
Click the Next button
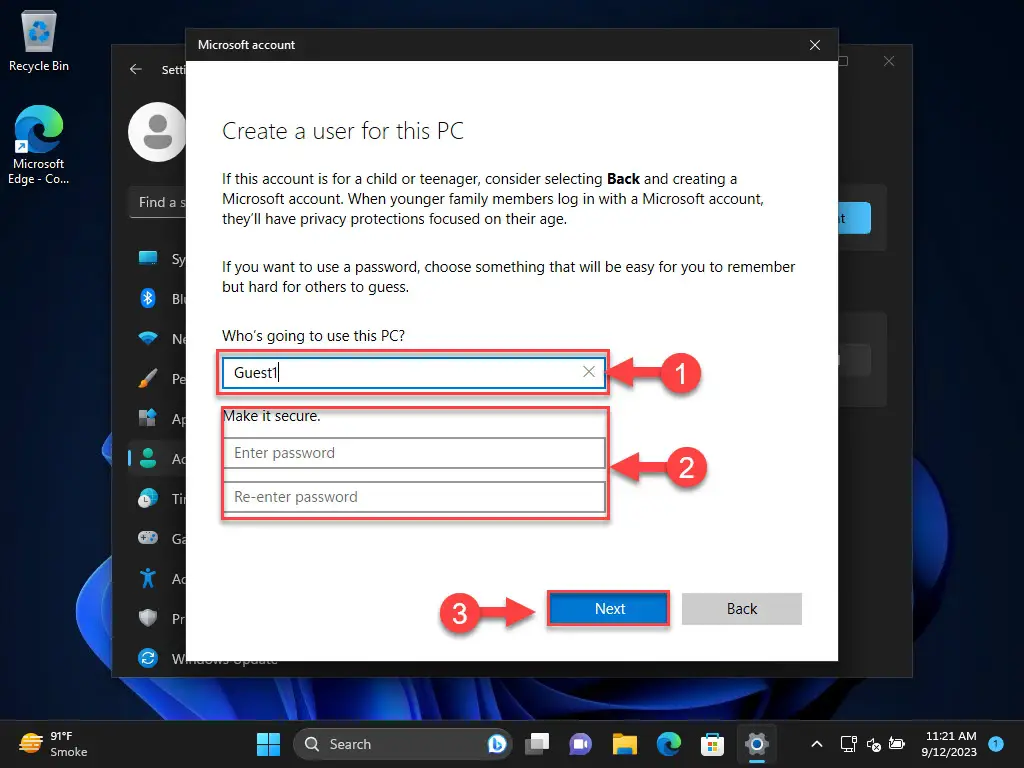point(609,609)
